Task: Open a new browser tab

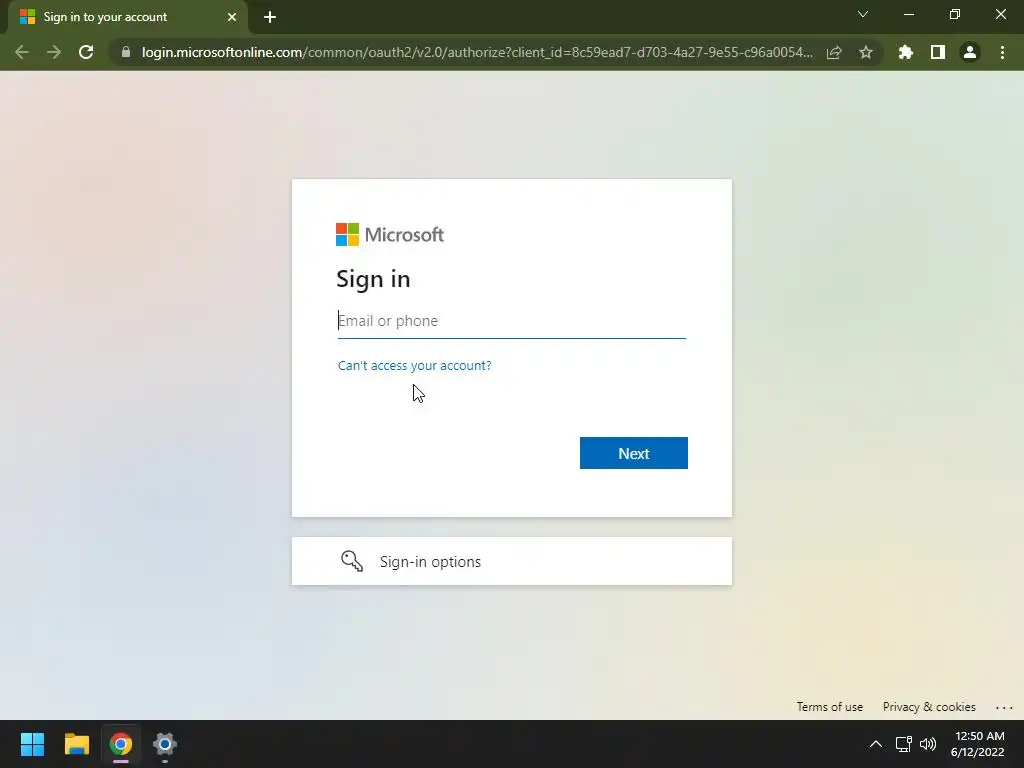Action: pos(270,17)
